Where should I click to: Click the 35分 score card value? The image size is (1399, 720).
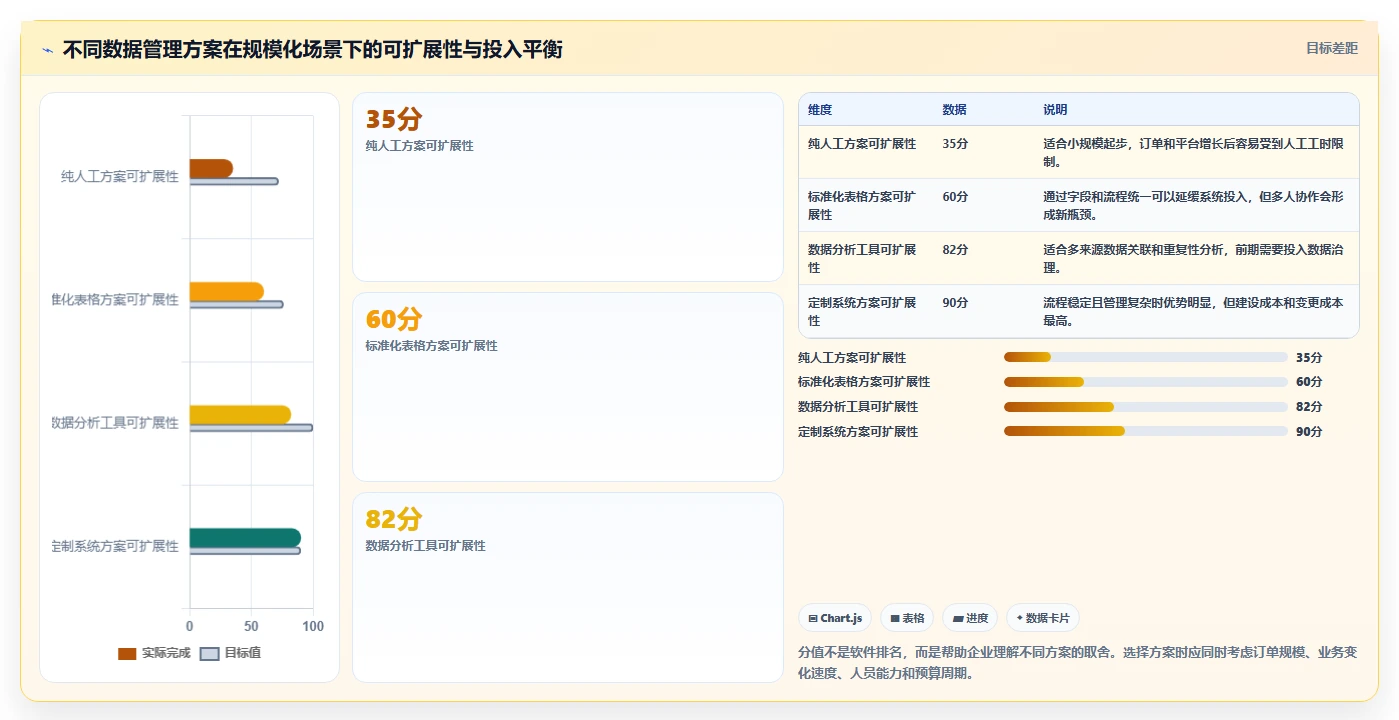(394, 119)
